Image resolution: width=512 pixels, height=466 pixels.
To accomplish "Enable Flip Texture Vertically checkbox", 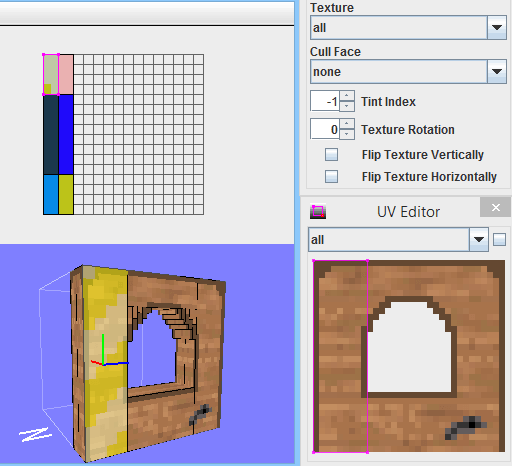I will 331,155.
